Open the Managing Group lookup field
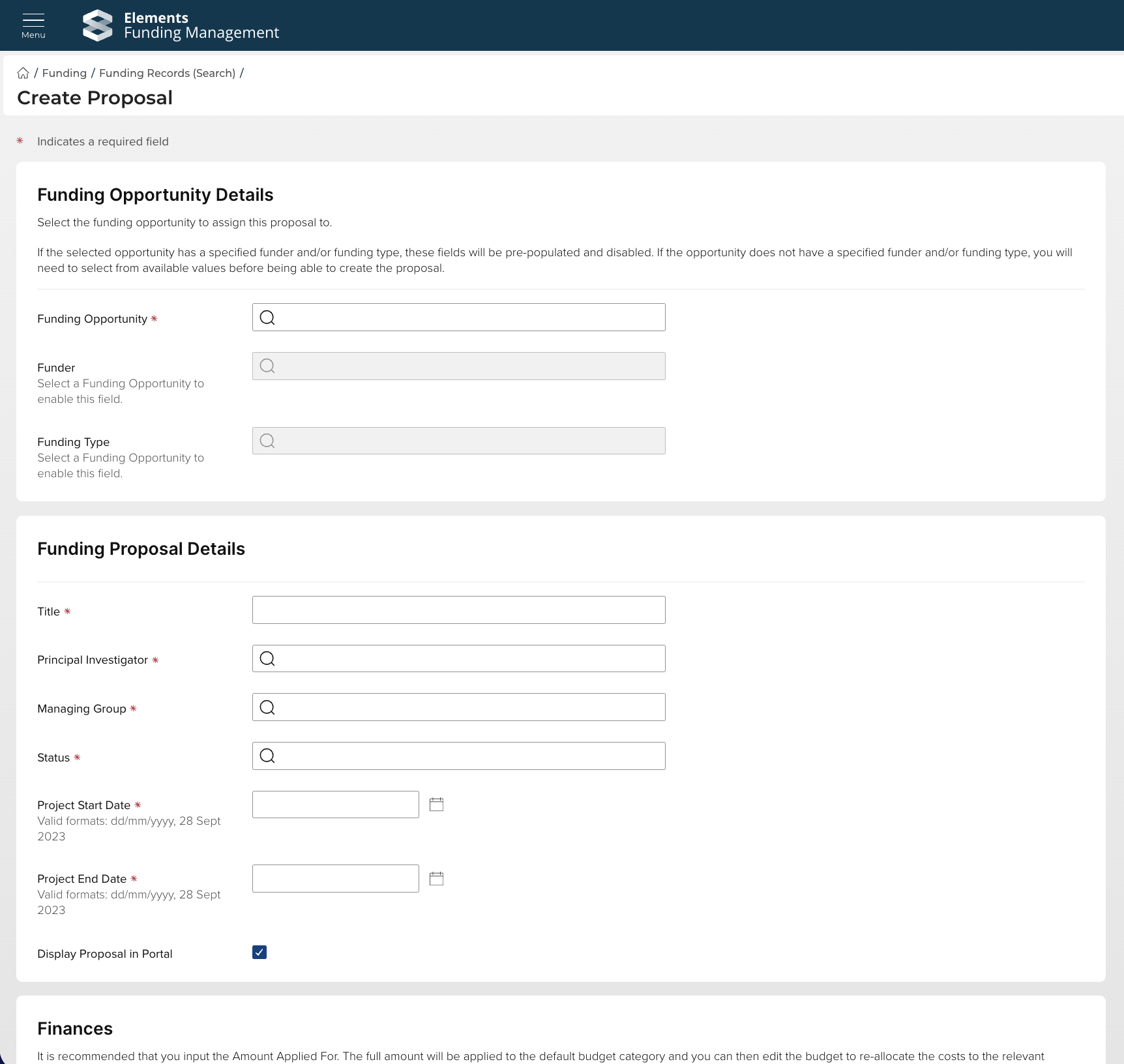The height and width of the screenshot is (1064, 1124). click(469, 707)
